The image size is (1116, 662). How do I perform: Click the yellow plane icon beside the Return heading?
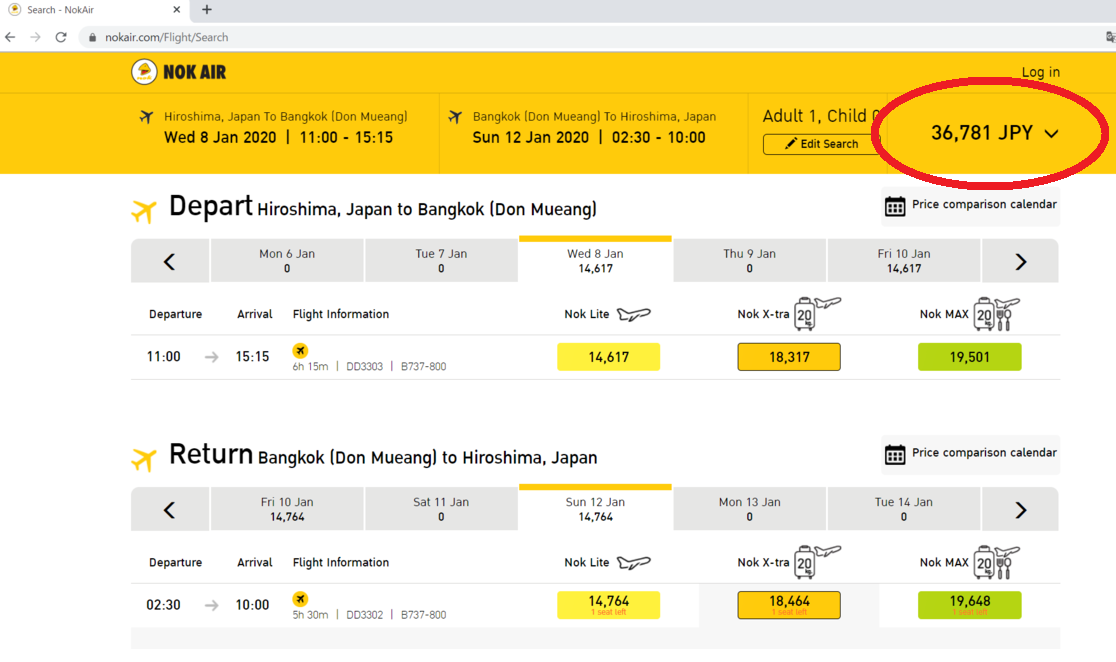pyautogui.click(x=144, y=459)
